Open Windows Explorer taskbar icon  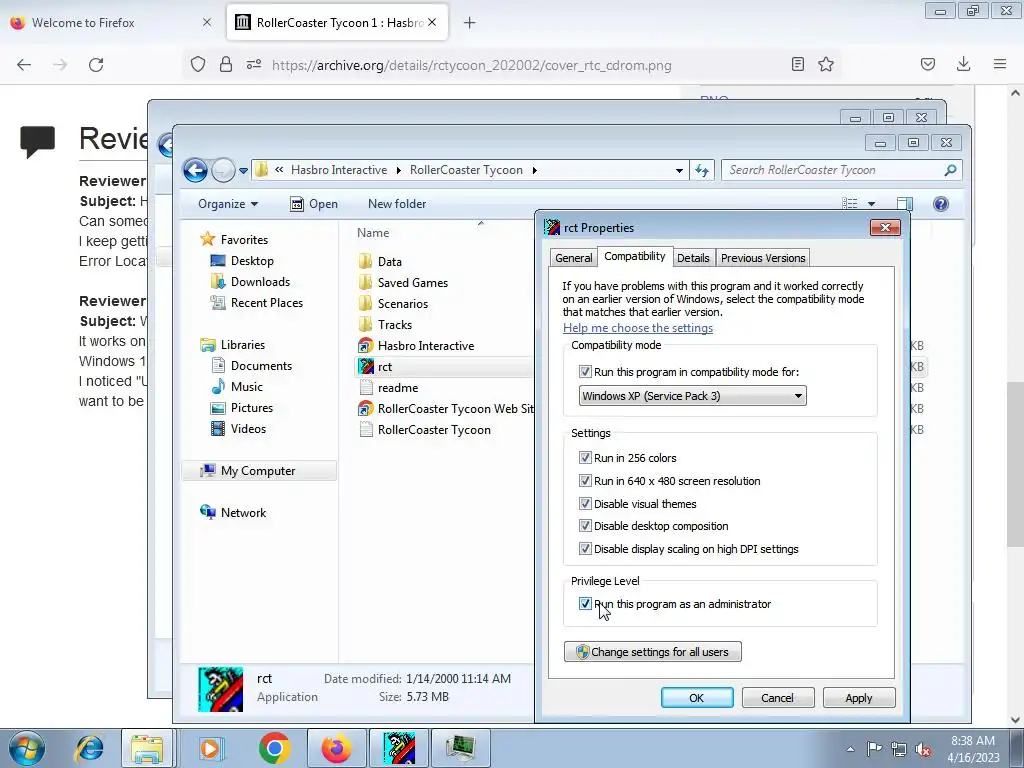click(147, 748)
